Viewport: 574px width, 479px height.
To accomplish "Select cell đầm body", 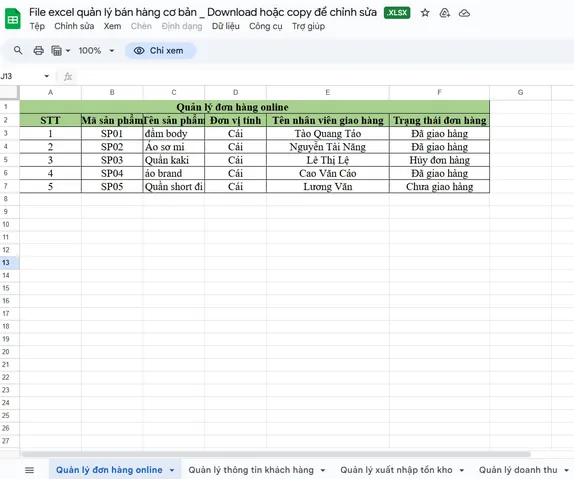I will [x=174, y=134].
